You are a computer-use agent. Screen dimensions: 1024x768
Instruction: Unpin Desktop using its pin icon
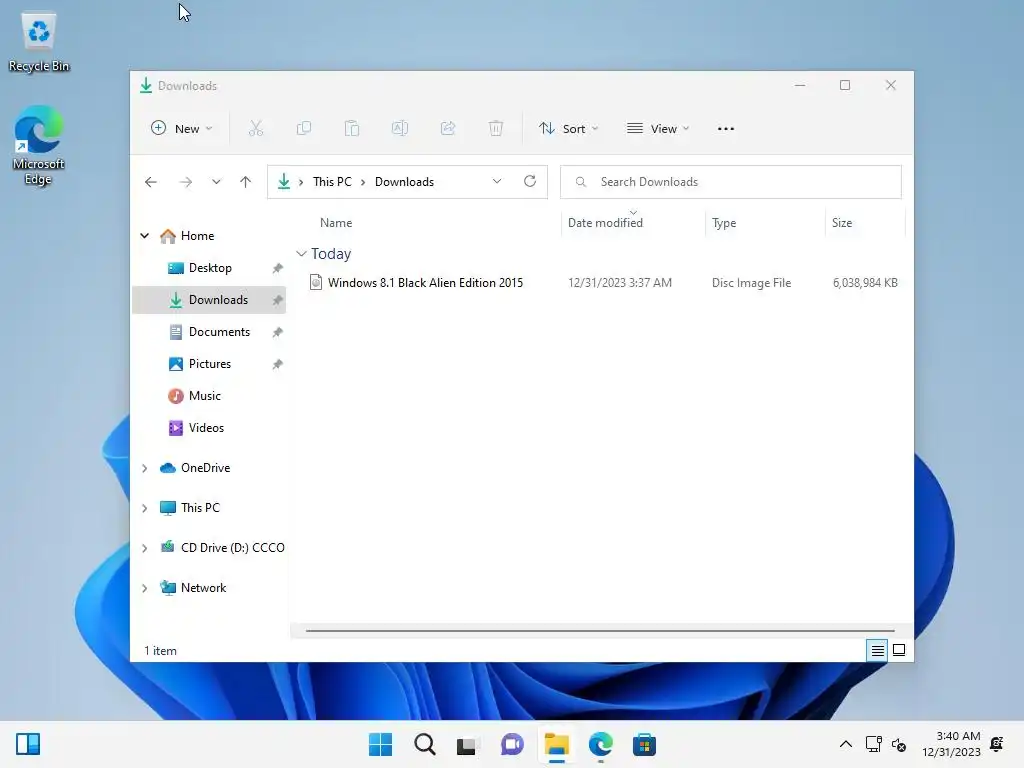(278, 268)
